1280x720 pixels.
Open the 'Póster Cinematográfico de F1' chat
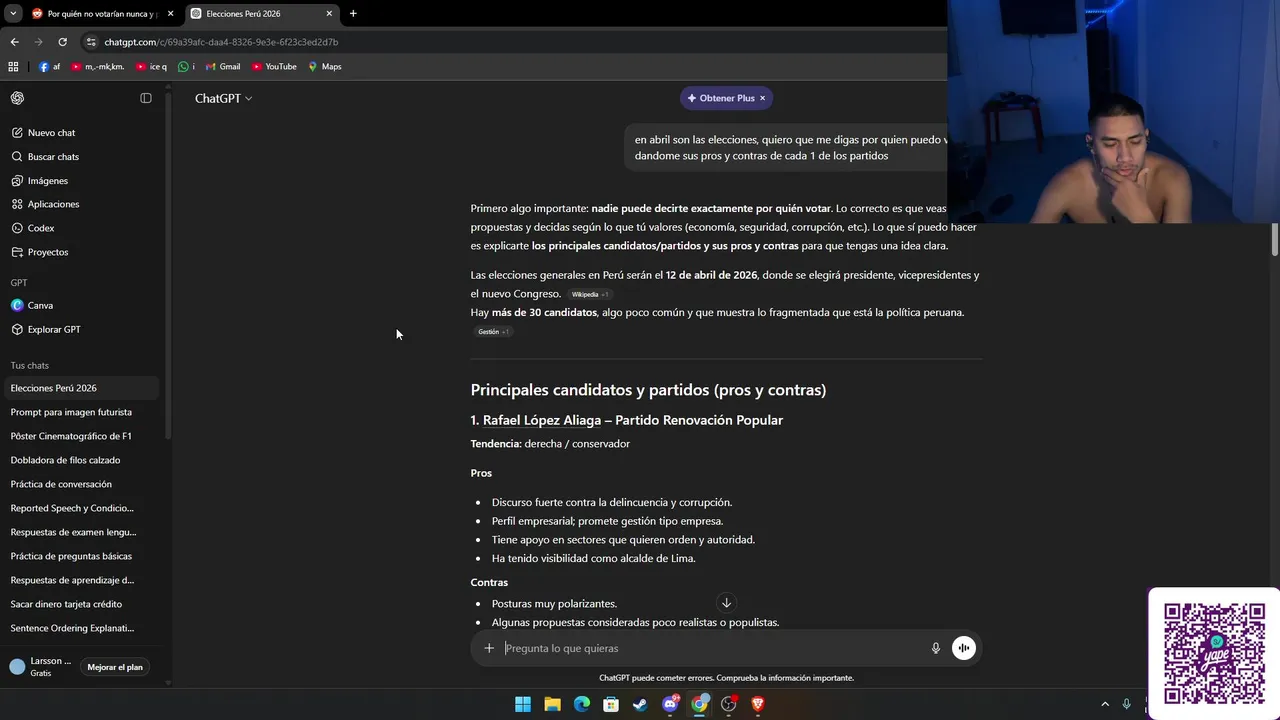coord(80,436)
